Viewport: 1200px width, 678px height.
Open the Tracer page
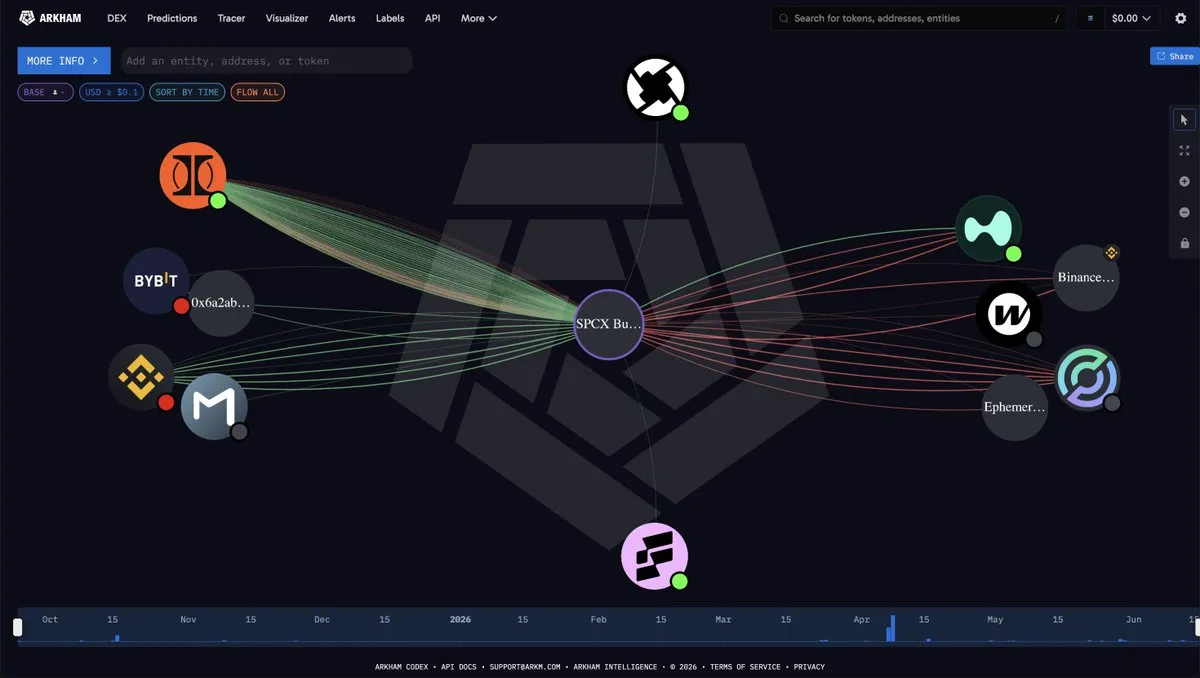click(x=231, y=18)
